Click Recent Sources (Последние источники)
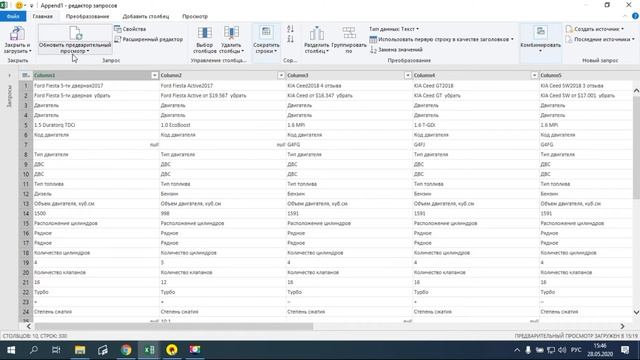The width and height of the screenshot is (640, 360). (600, 39)
